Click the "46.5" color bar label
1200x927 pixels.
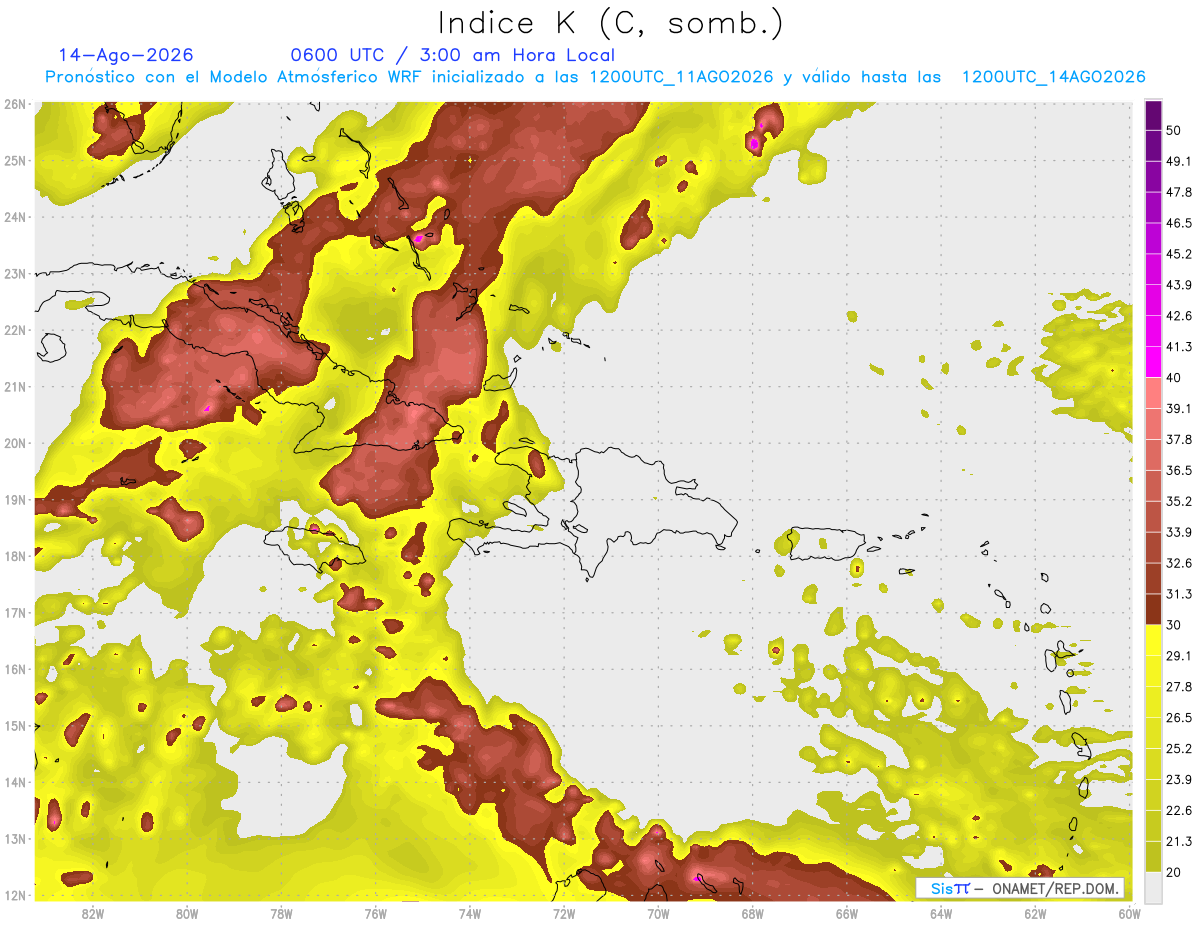pyautogui.click(x=1178, y=223)
